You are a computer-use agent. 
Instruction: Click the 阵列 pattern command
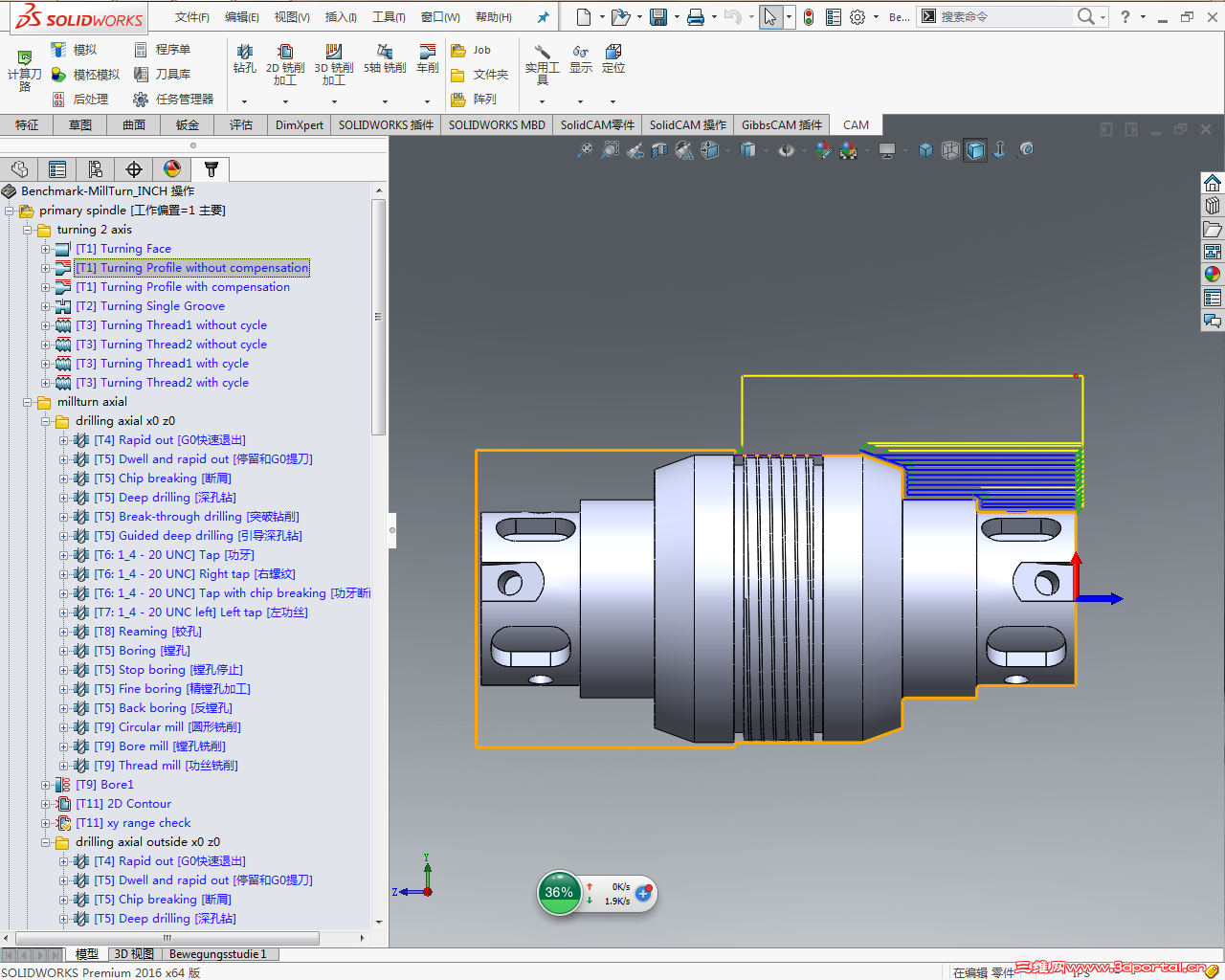coord(474,100)
